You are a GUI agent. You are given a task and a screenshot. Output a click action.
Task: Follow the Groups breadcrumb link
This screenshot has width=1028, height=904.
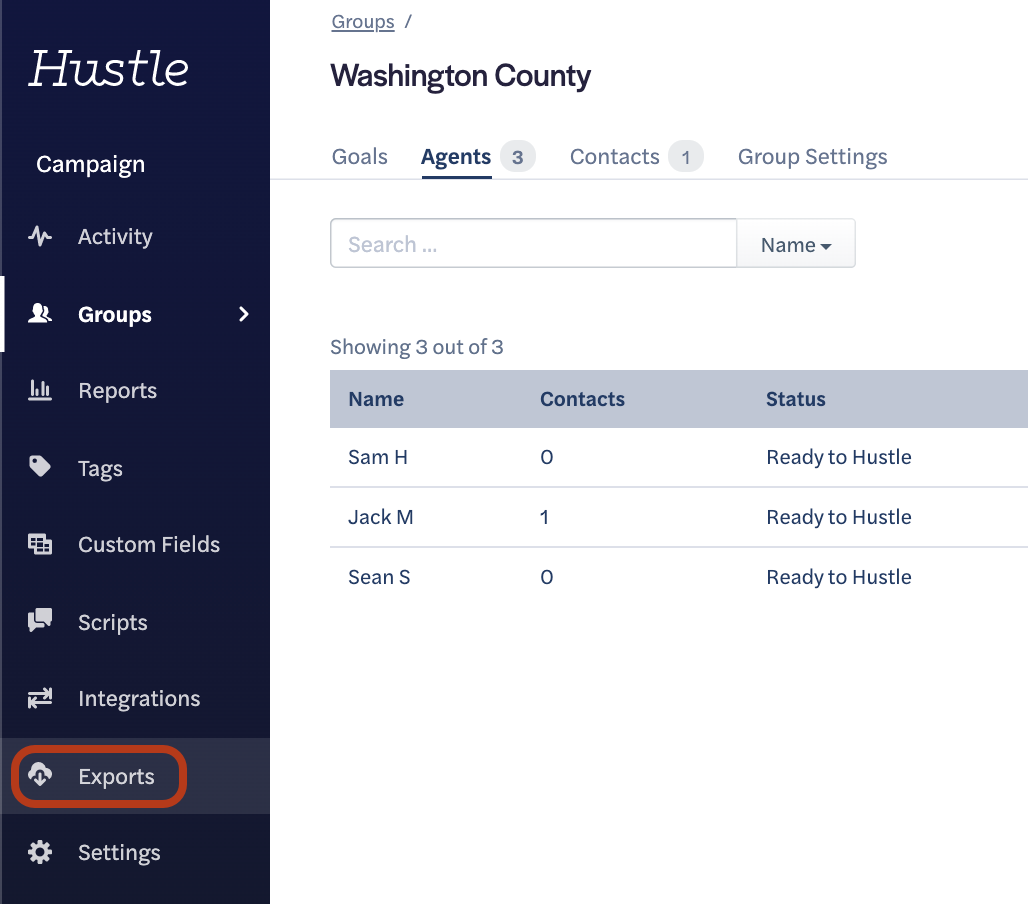[x=363, y=22]
